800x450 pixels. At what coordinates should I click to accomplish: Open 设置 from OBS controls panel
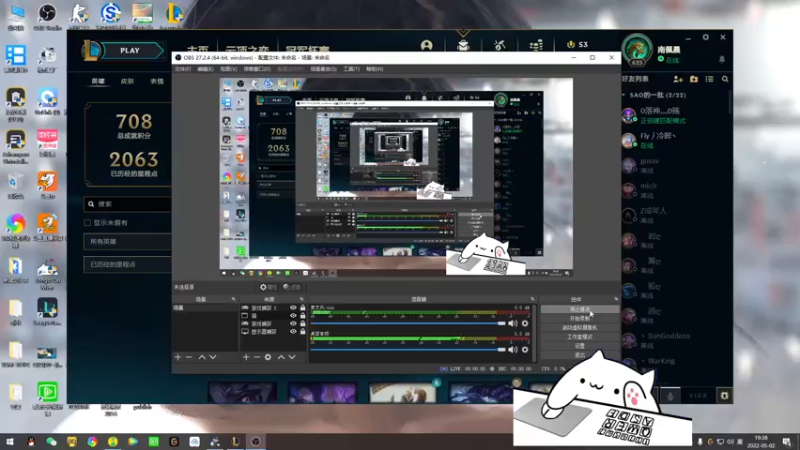click(x=580, y=346)
